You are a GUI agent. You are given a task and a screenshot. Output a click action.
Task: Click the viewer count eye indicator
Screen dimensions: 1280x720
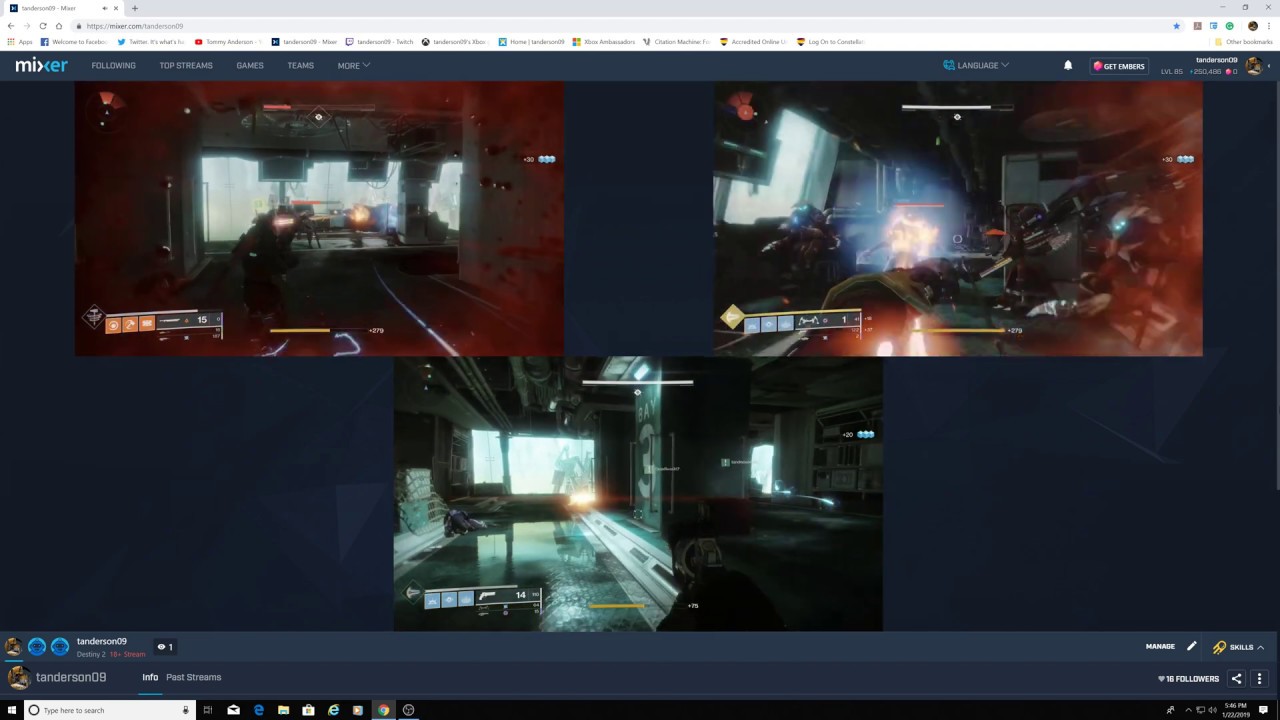[x=166, y=647]
